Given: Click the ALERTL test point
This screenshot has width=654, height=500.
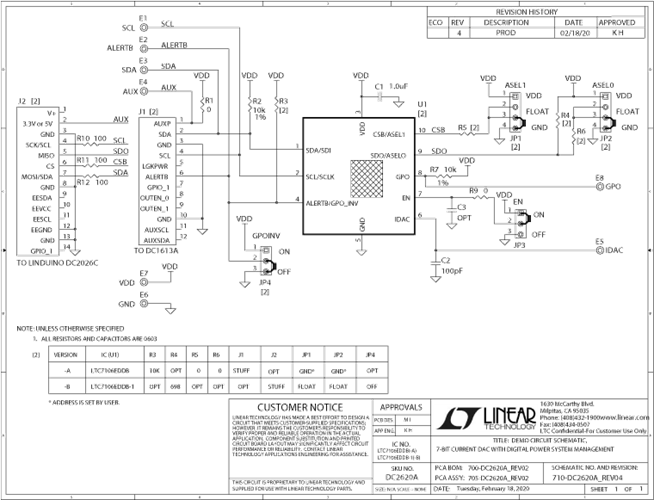Looking at the screenshot, I should [x=143, y=47].
